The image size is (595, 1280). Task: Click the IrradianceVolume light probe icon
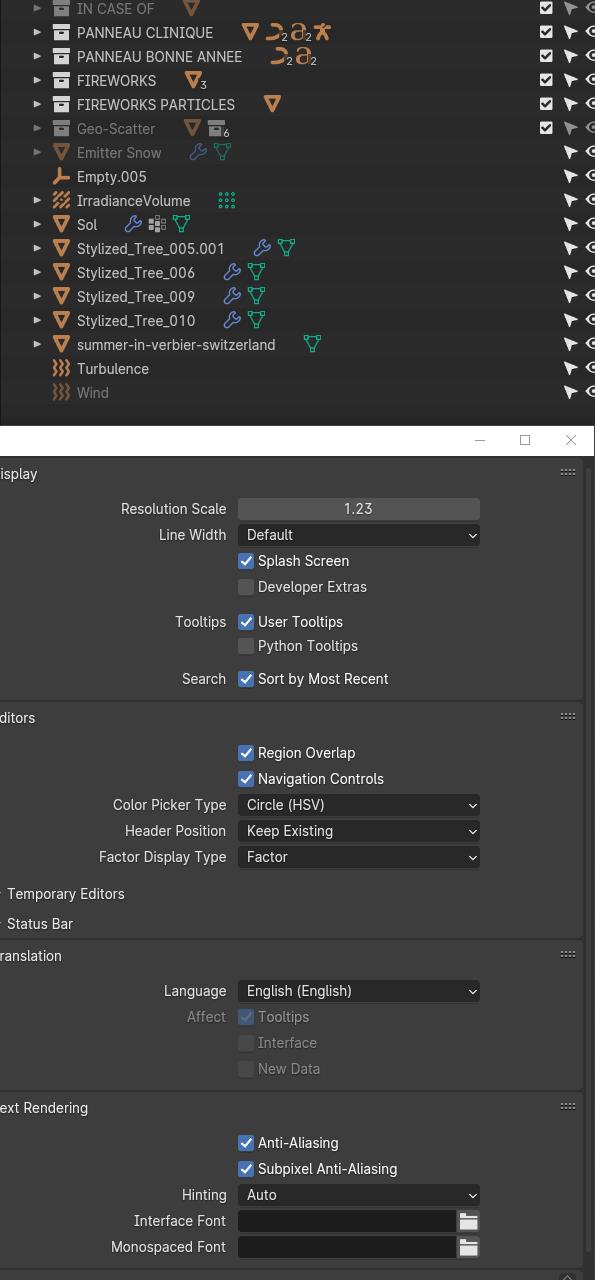pos(61,200)
